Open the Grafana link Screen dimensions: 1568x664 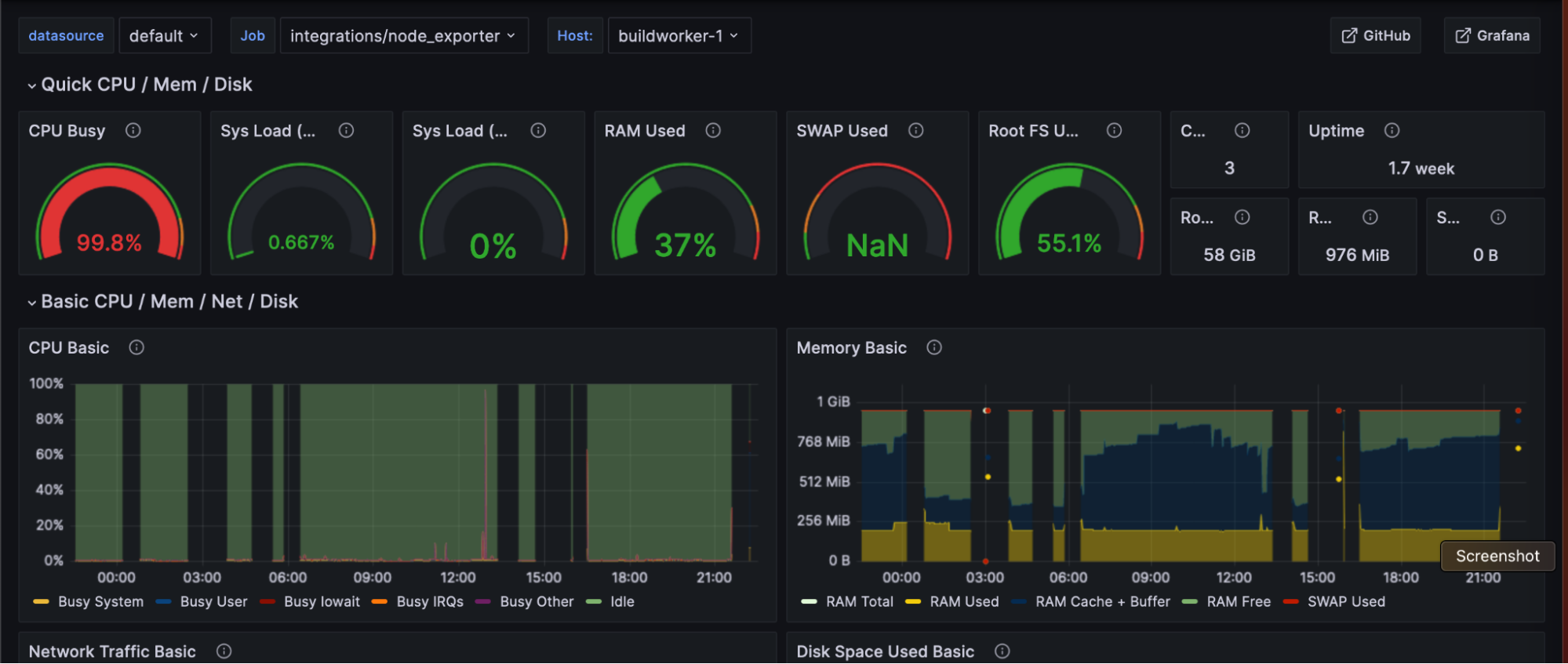click(x=1492, y=36)
